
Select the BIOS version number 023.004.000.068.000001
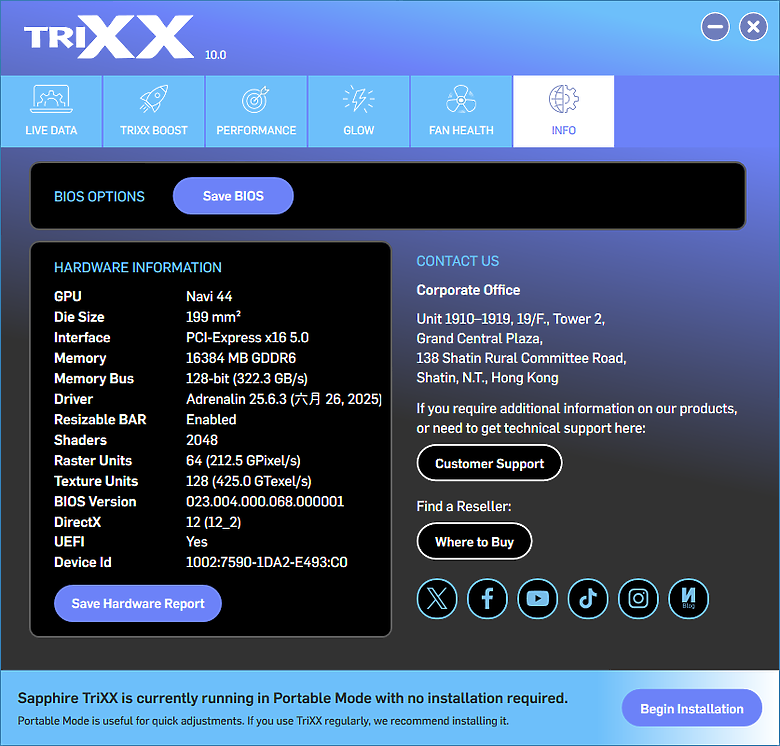point(265,501)
